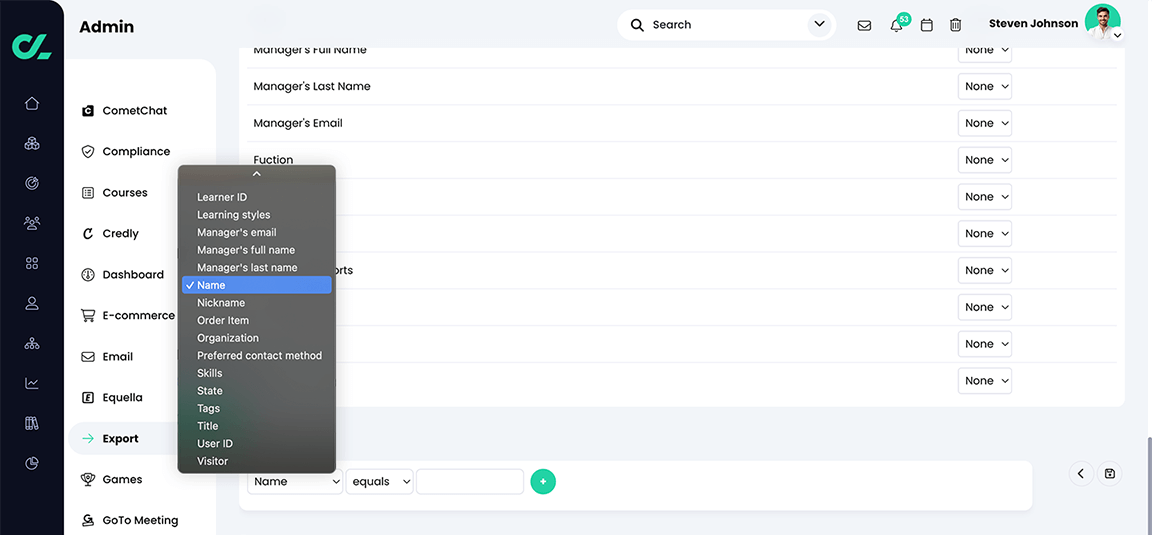Choose Manager's full name option in list
The image size is (1152, 535).
(256, 250)
